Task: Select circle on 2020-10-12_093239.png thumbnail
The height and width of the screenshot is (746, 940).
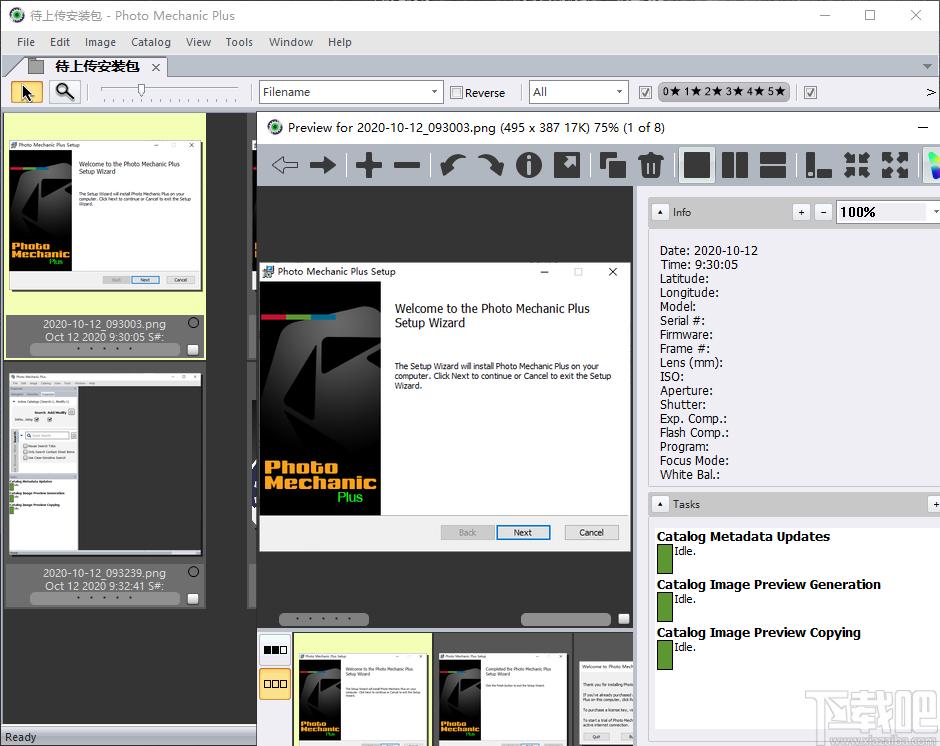Action: (193, 571)
